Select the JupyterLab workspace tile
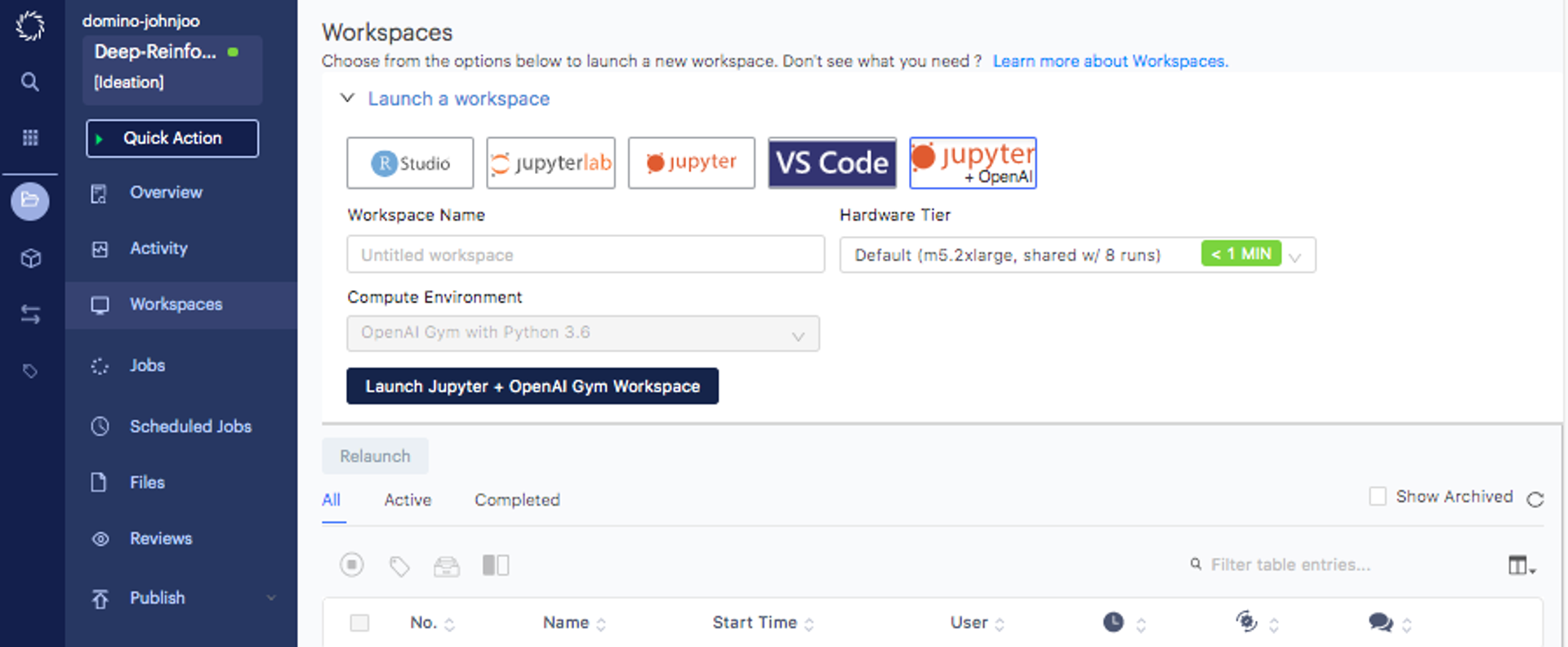The width and height of the screenshot is (1568, 647). tap(550, 163)
